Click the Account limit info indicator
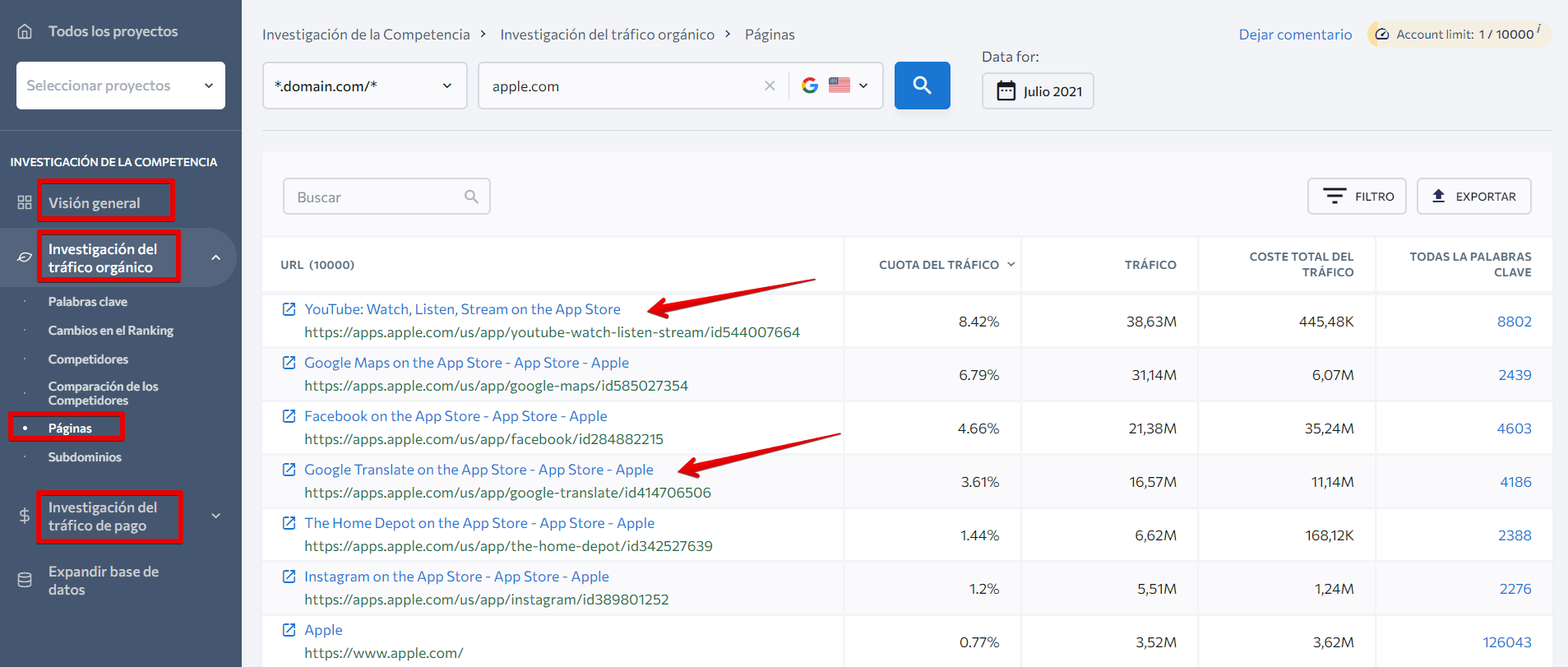 [1538, 29]
